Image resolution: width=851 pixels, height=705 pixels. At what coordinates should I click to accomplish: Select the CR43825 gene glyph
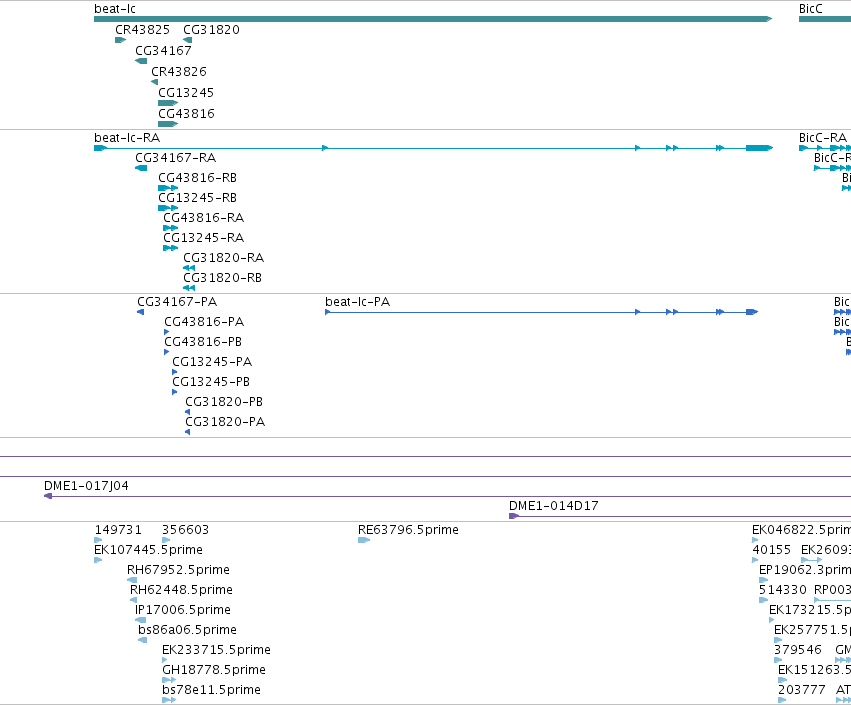pyautogui.click(x=120, y=40)
